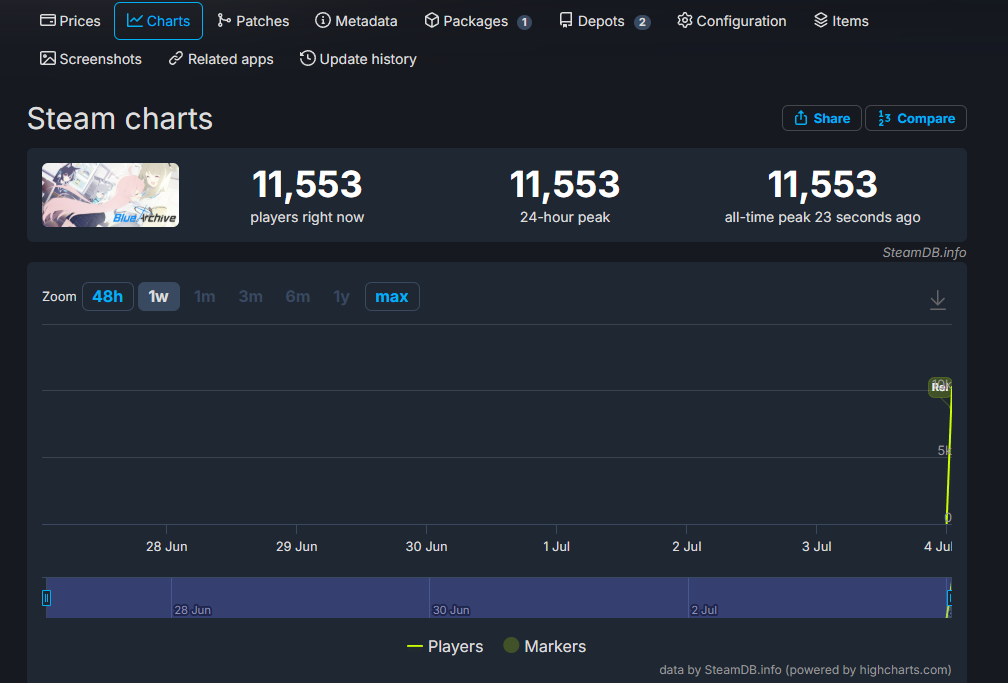Image resolution: width=1008 pixels, height=683 pixels.
Task: Click the cube Packages icon
Action: [432, 21]
